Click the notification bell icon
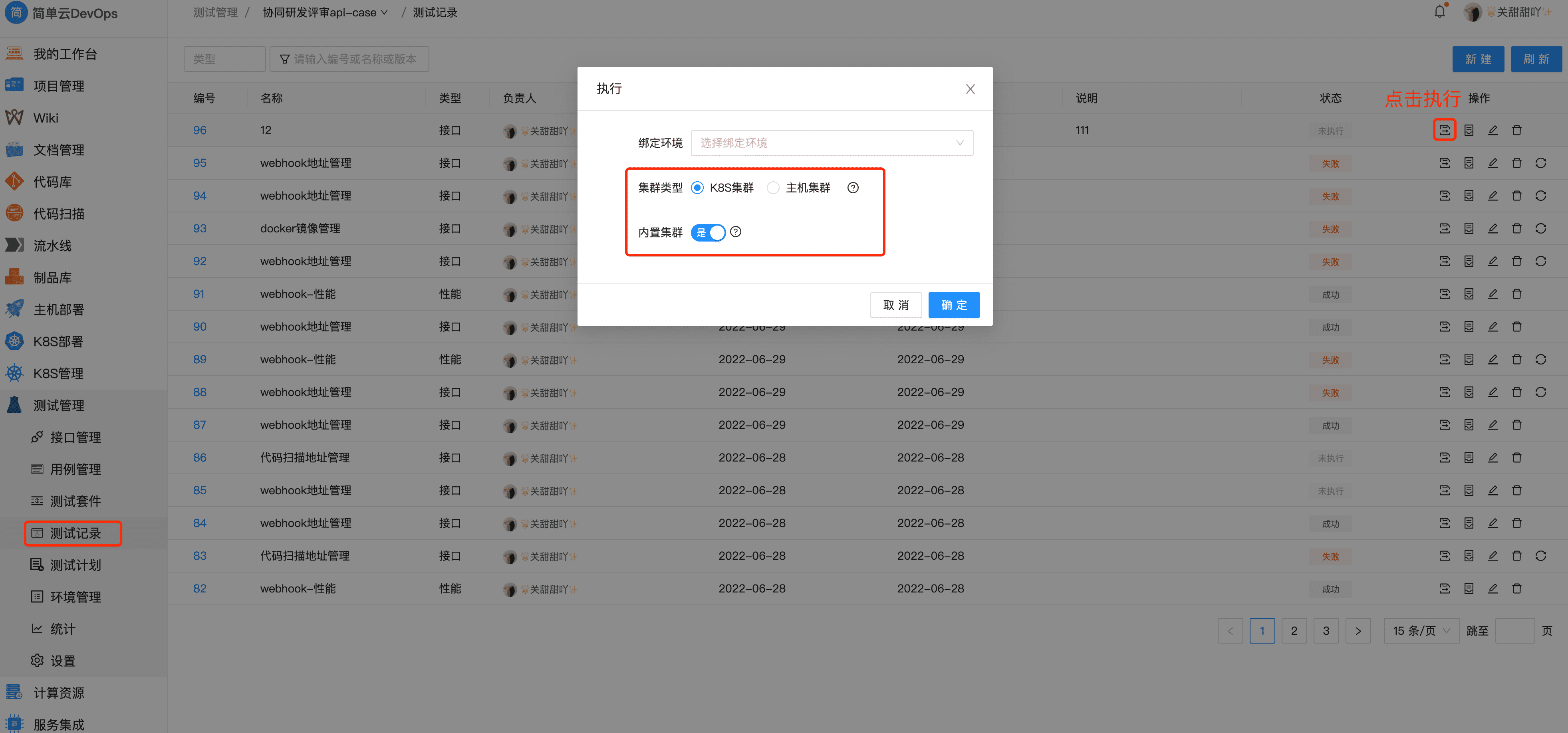The width and height of the screenshot is (1568, 733). (x=1439, y=11)
